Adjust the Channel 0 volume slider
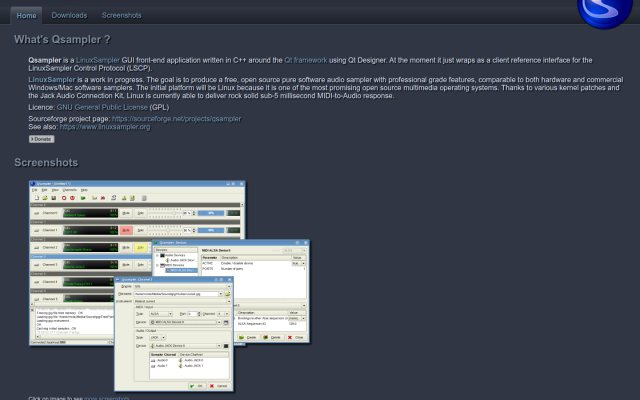The height and width of the screenshot is (400, 640). pyautogui.click(x=165, y=213)
